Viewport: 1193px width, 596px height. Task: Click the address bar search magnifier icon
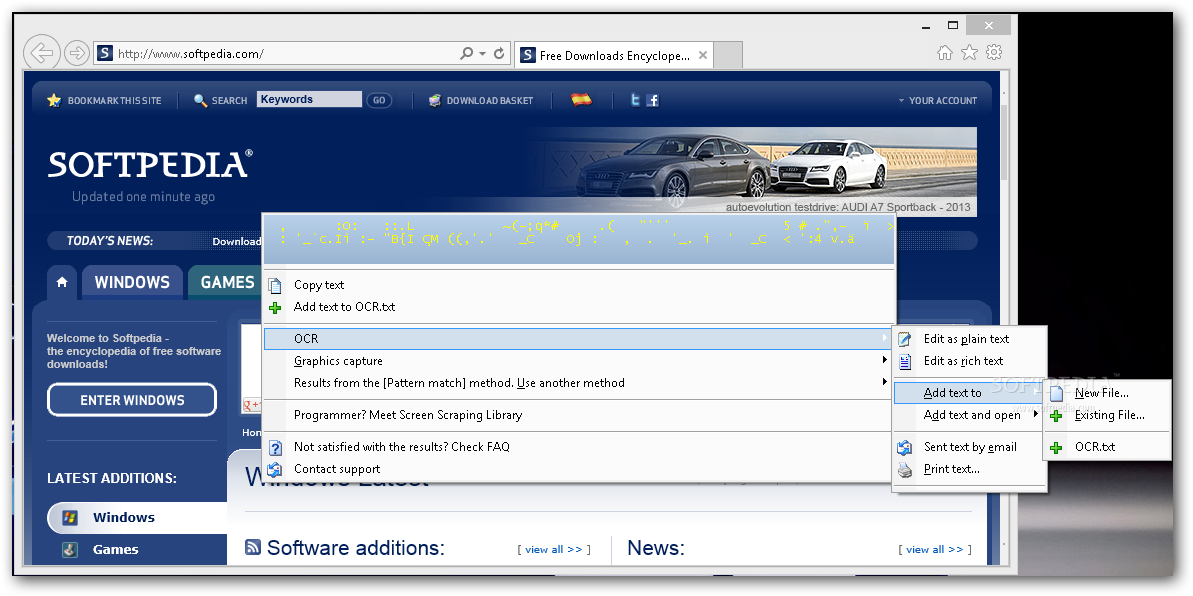click(467, 53)
